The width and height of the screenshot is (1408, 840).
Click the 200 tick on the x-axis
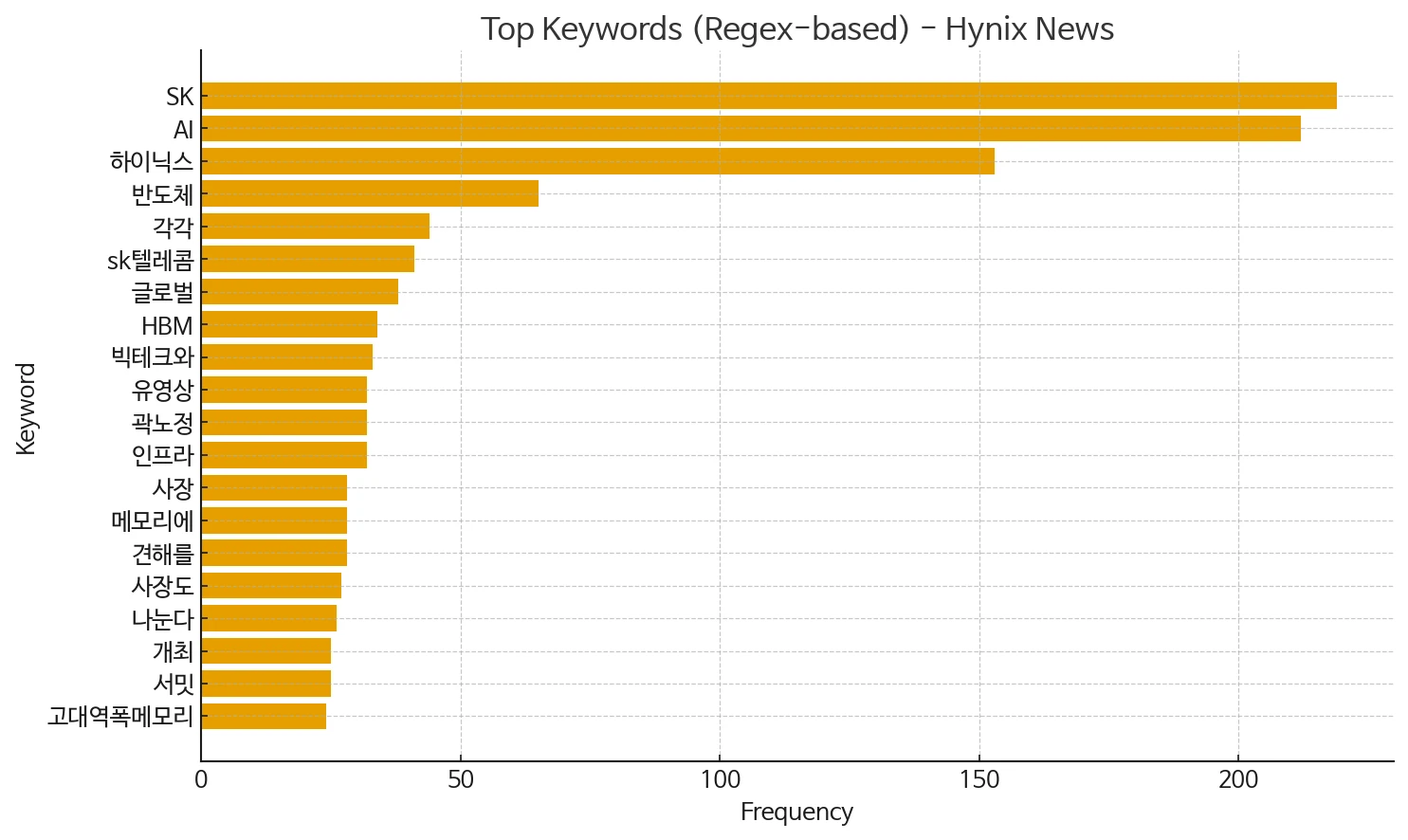[x=1238, y=780]
